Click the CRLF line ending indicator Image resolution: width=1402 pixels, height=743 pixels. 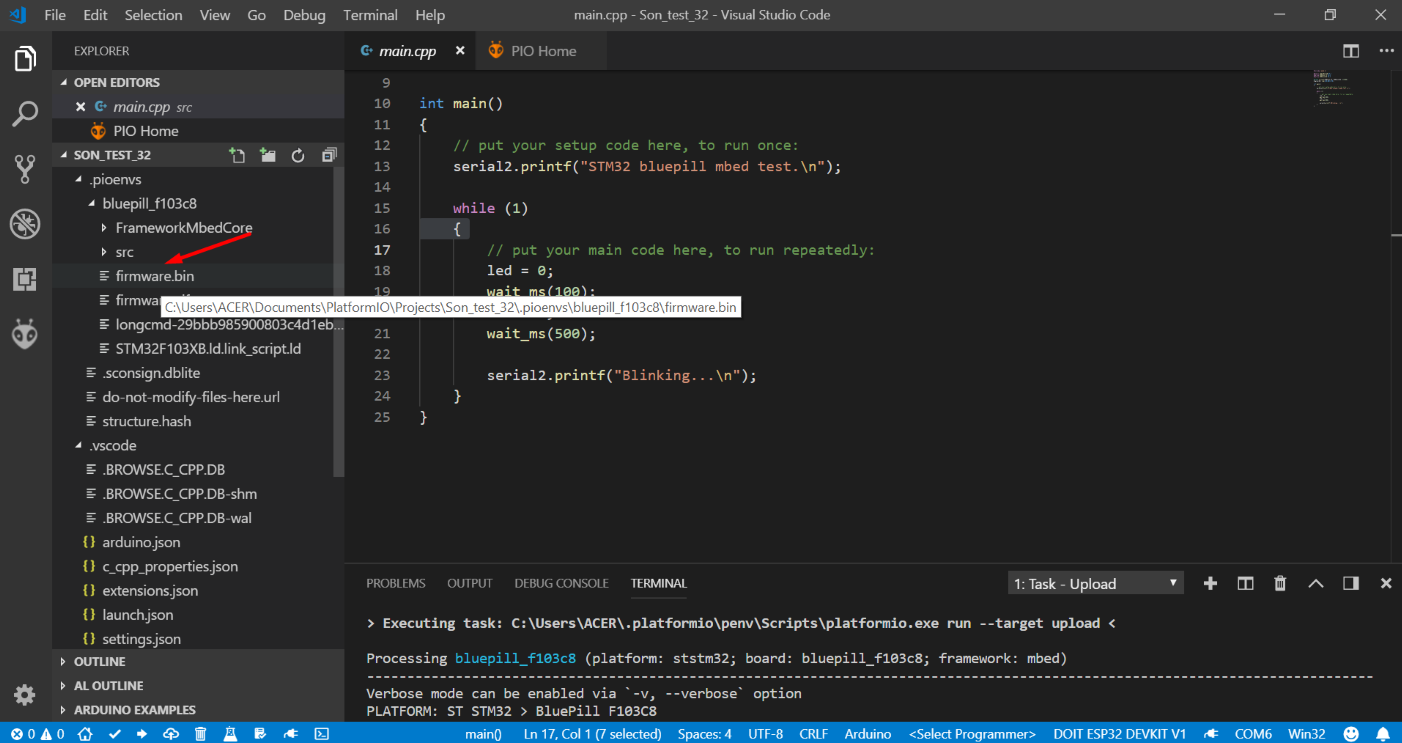[x=813, y=733]
